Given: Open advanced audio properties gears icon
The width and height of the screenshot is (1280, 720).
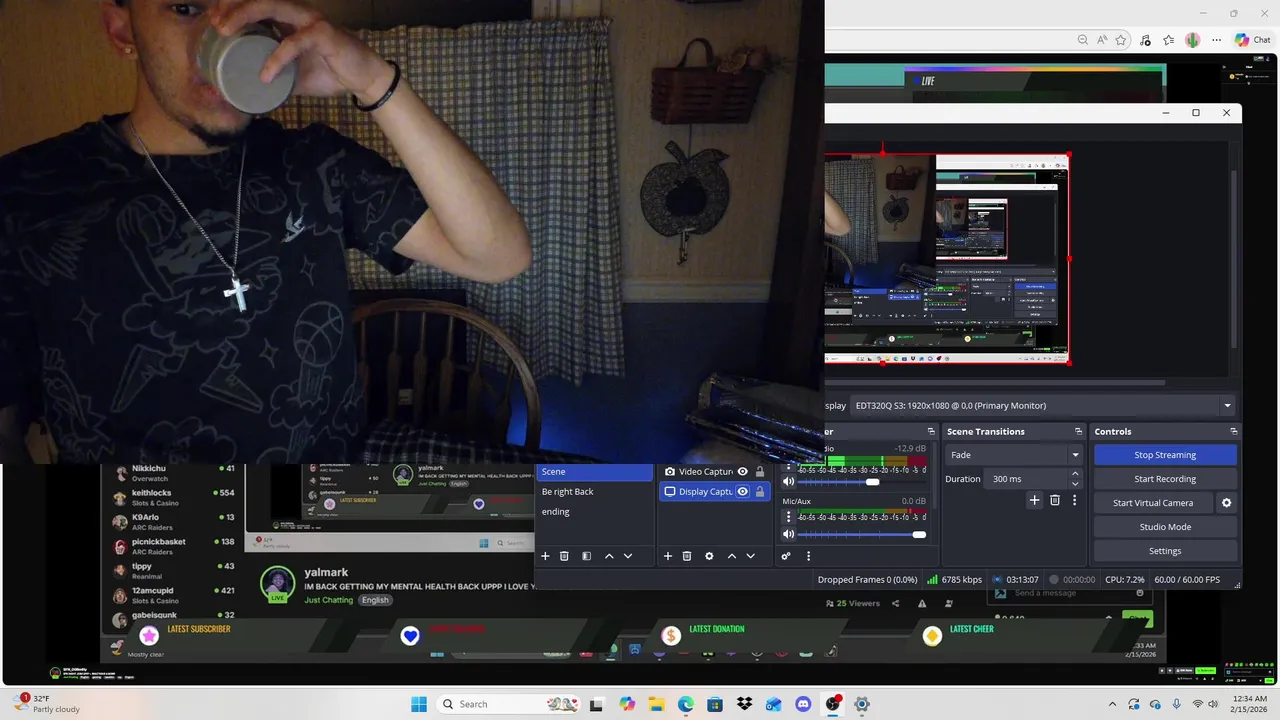Looking at the screenshot, I should [x=786, y=556].
